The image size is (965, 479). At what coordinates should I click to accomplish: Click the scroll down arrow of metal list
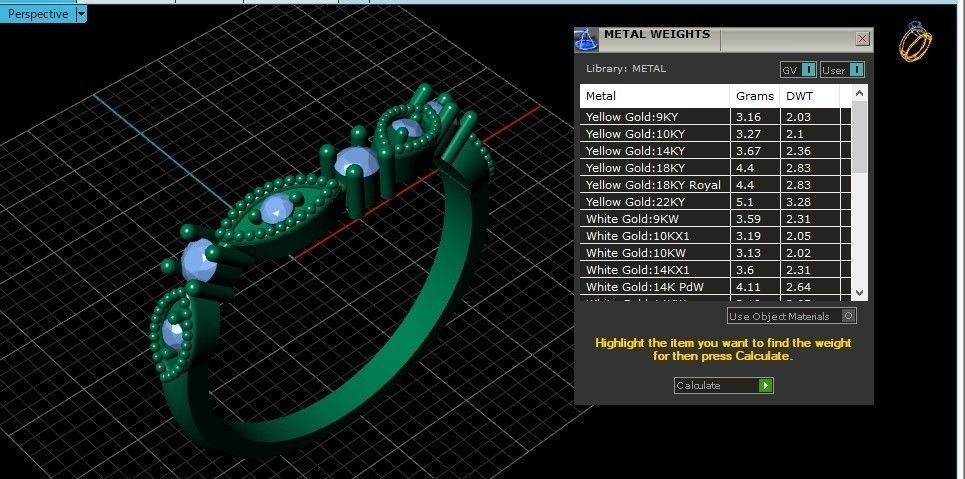tap(860, 293)
